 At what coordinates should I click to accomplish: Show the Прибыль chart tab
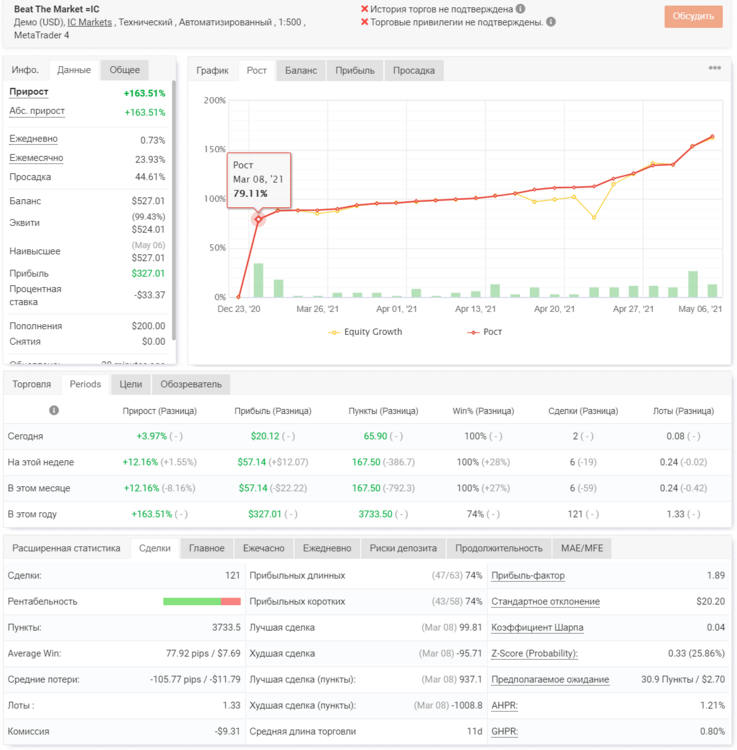pyautogui.click(x=355, y=70)
